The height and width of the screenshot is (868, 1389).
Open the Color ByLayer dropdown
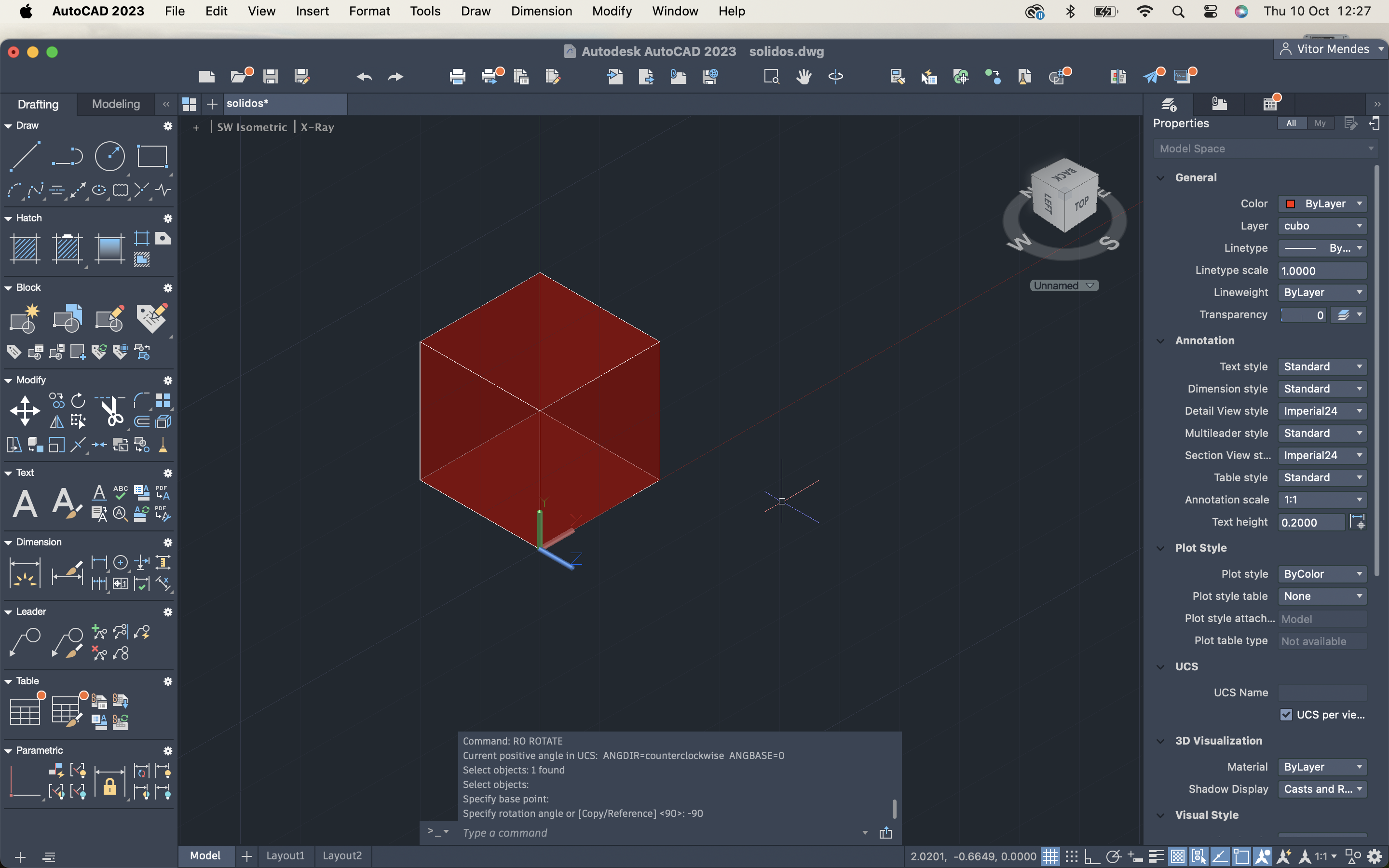click(1322, 203)
